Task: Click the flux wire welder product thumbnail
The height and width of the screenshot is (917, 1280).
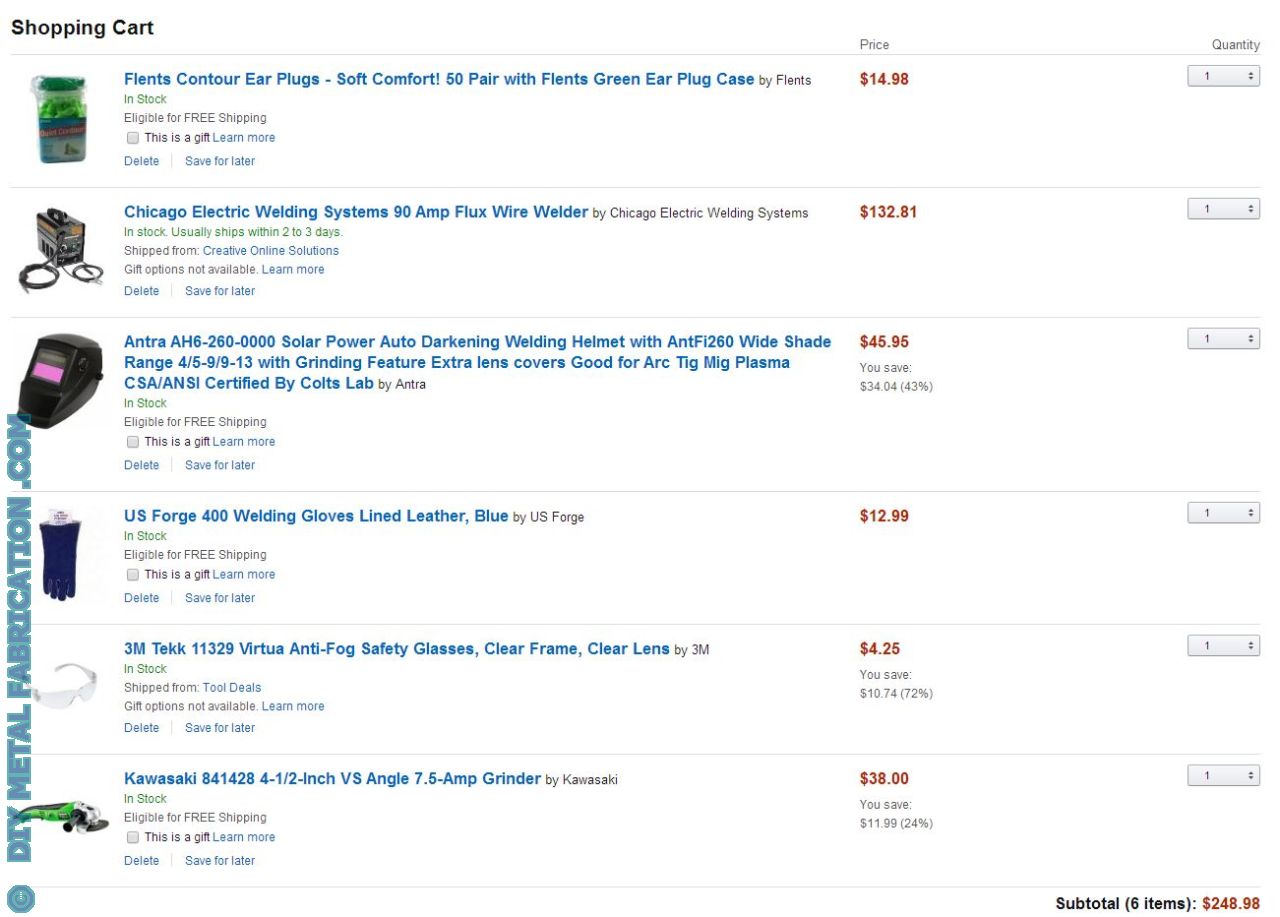Action: pos(62,250)
